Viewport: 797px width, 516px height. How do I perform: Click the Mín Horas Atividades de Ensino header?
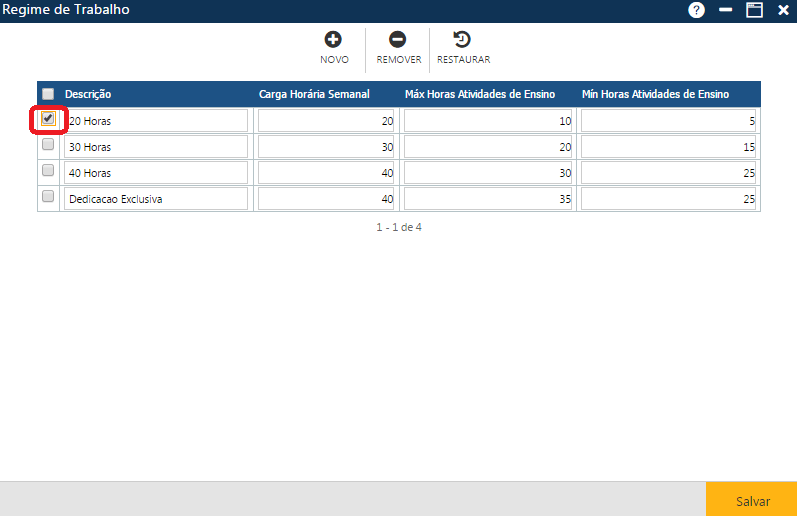pos(655,94)
